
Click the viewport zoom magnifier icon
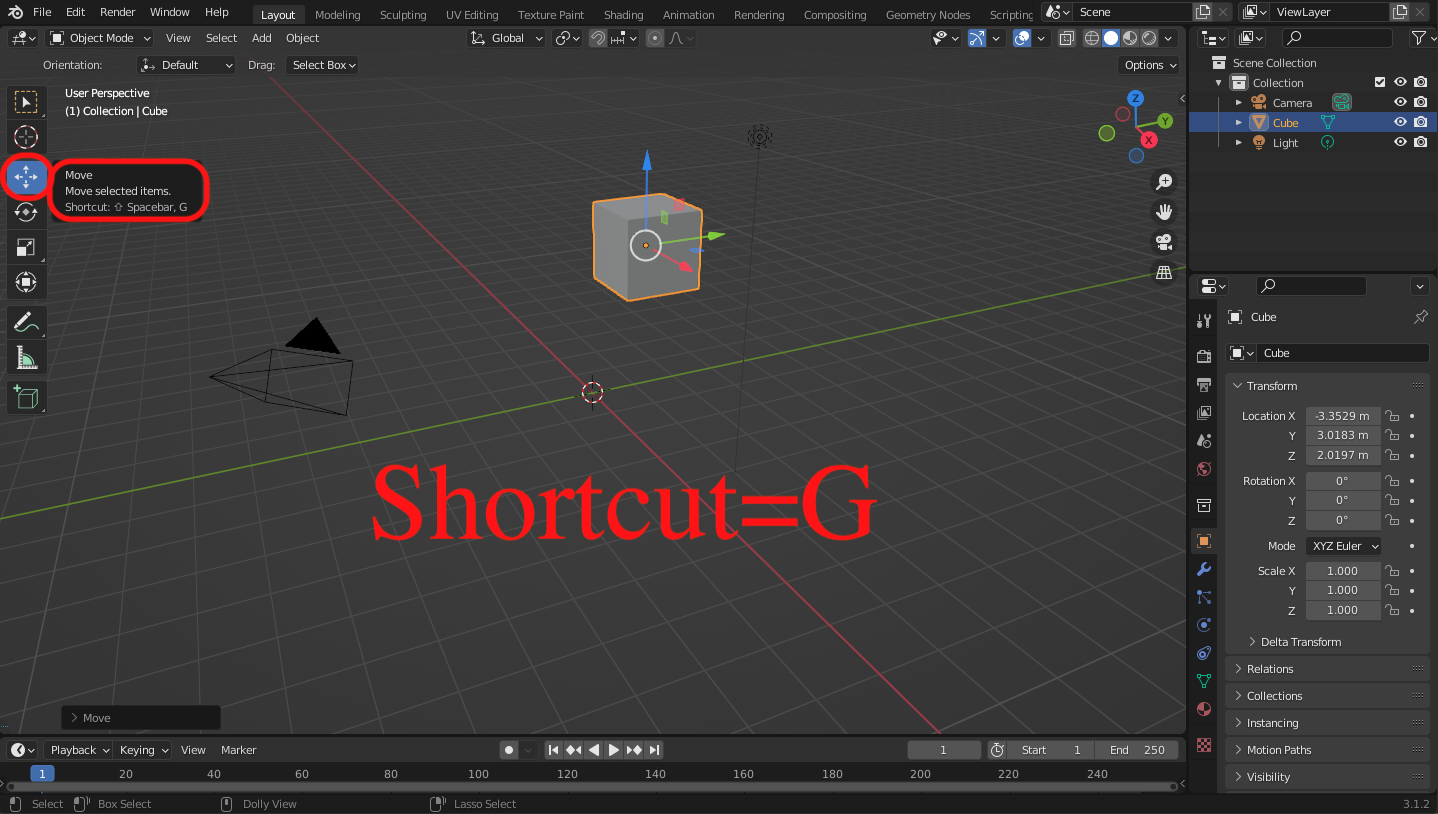click(1164, 182)
